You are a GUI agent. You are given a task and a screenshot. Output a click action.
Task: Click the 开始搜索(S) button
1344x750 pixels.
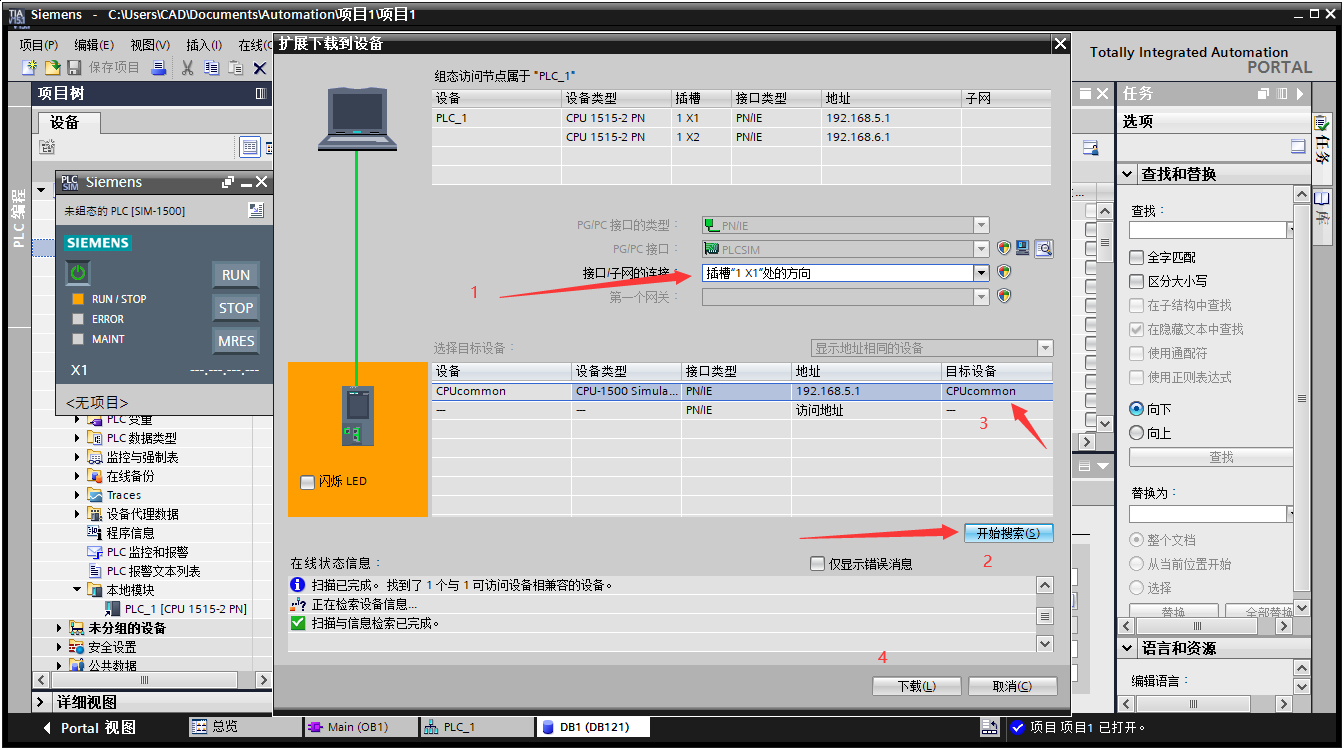click(x=1008, y=533)
